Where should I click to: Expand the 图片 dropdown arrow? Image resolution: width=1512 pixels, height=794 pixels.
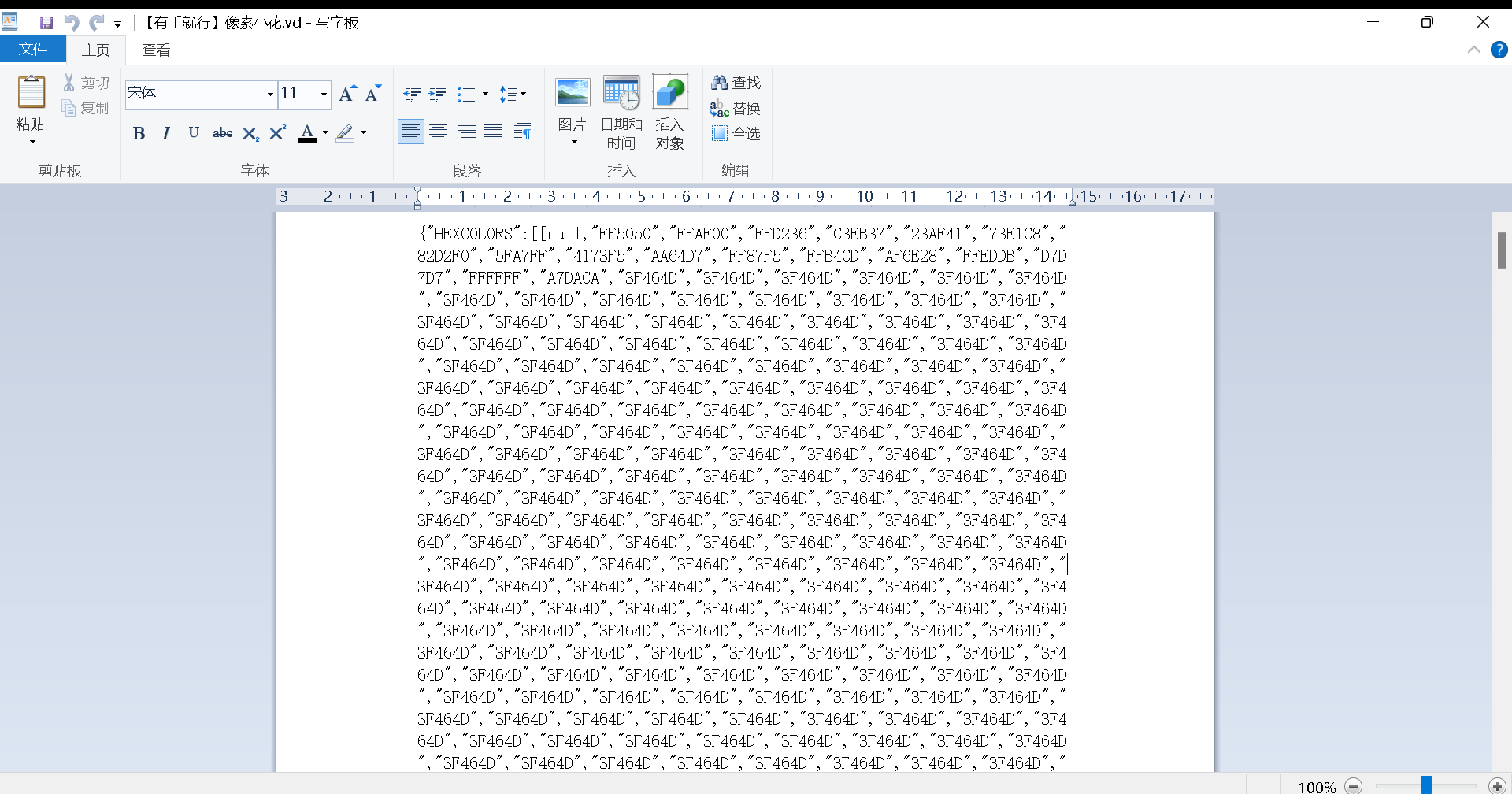(574, 143)
